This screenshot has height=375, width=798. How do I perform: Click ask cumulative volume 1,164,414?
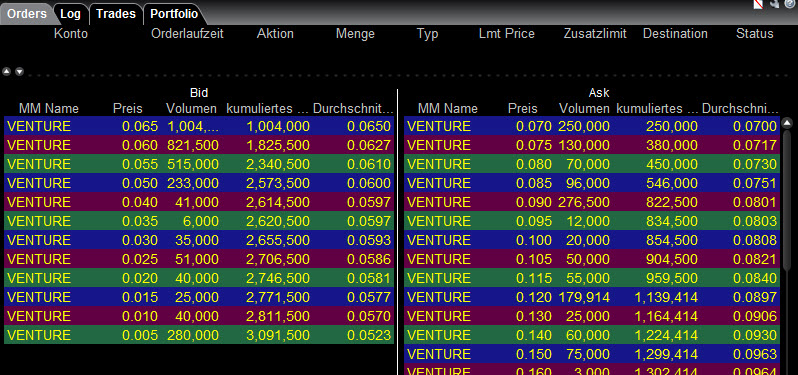point(666,316)
